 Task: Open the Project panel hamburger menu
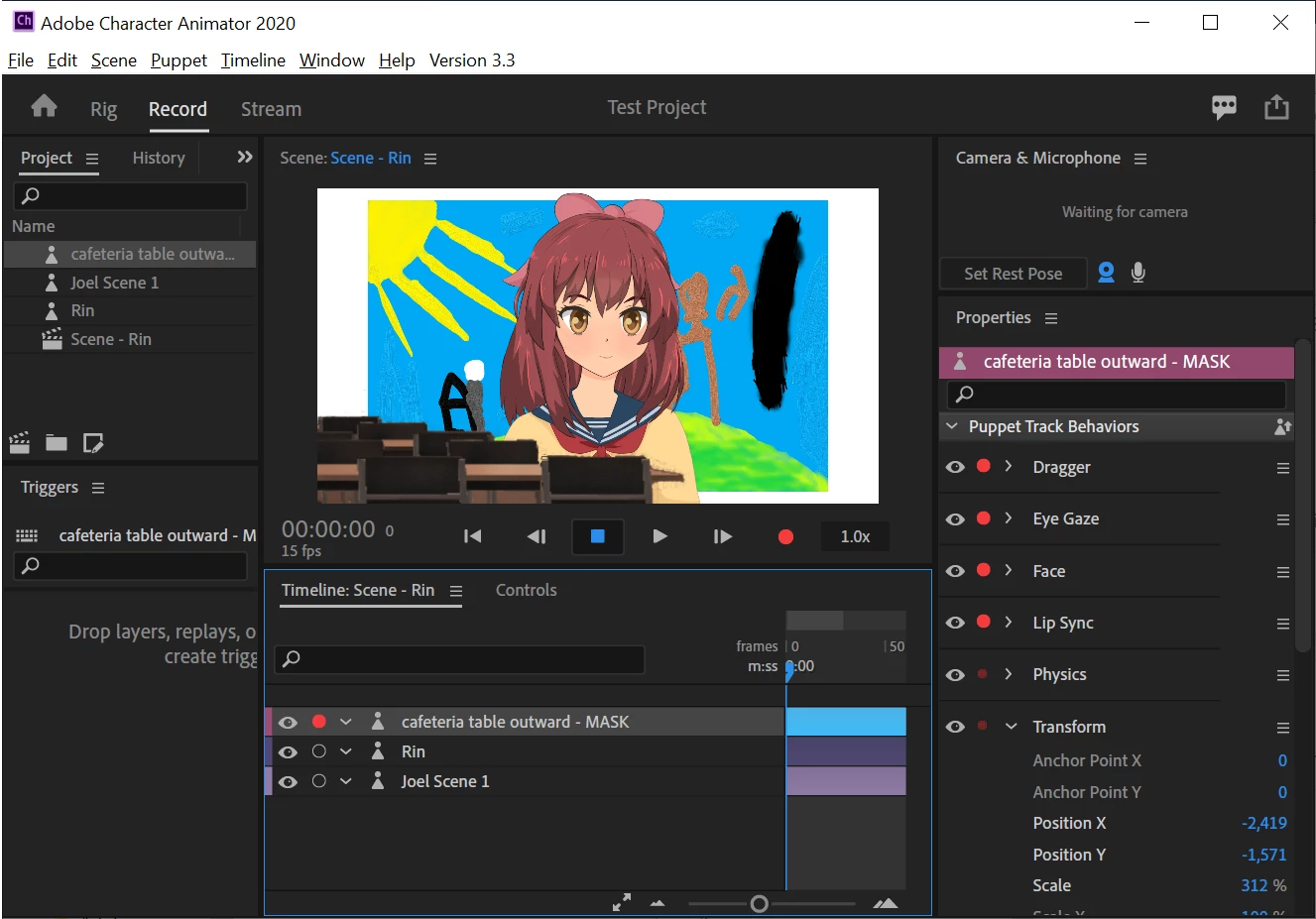pyautogui.click(x=92, y=159)
